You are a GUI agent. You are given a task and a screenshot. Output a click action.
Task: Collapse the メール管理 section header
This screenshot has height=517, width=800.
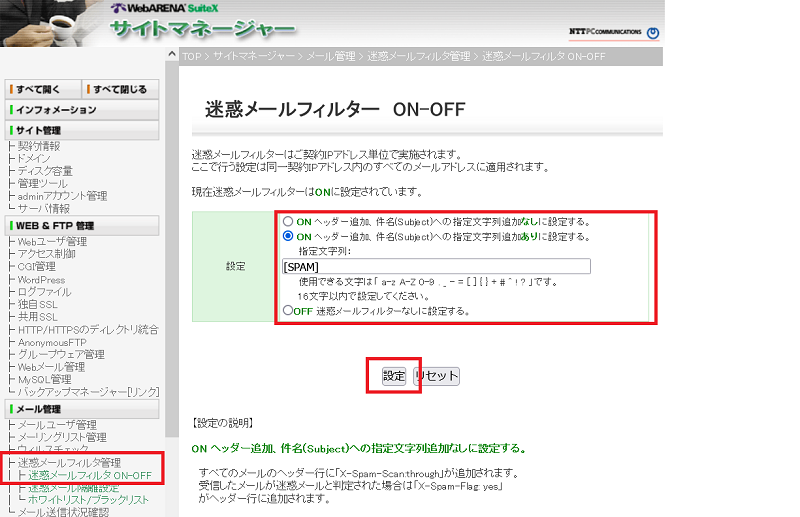point(80,409)
